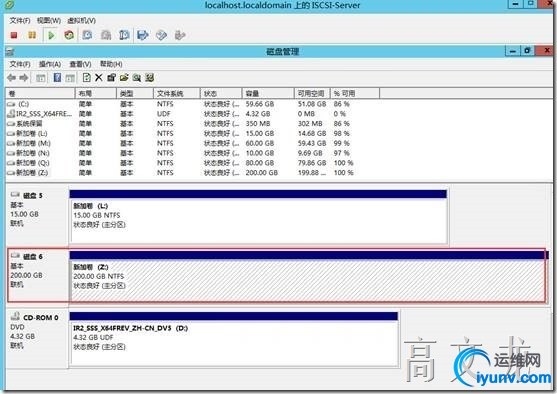
Task: Click the CD-ROM 0 drive icon
Action: (15, 316)
